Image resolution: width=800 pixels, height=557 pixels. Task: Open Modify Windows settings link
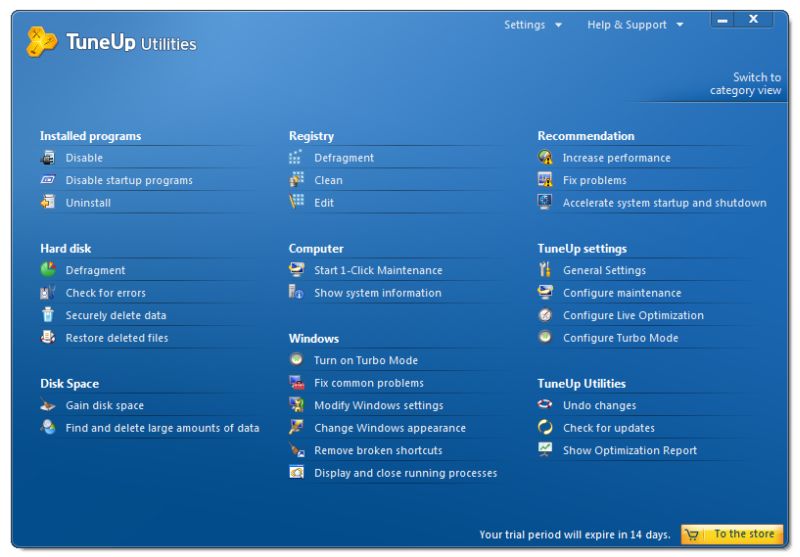pyautogui.click(x=379, y=406)
